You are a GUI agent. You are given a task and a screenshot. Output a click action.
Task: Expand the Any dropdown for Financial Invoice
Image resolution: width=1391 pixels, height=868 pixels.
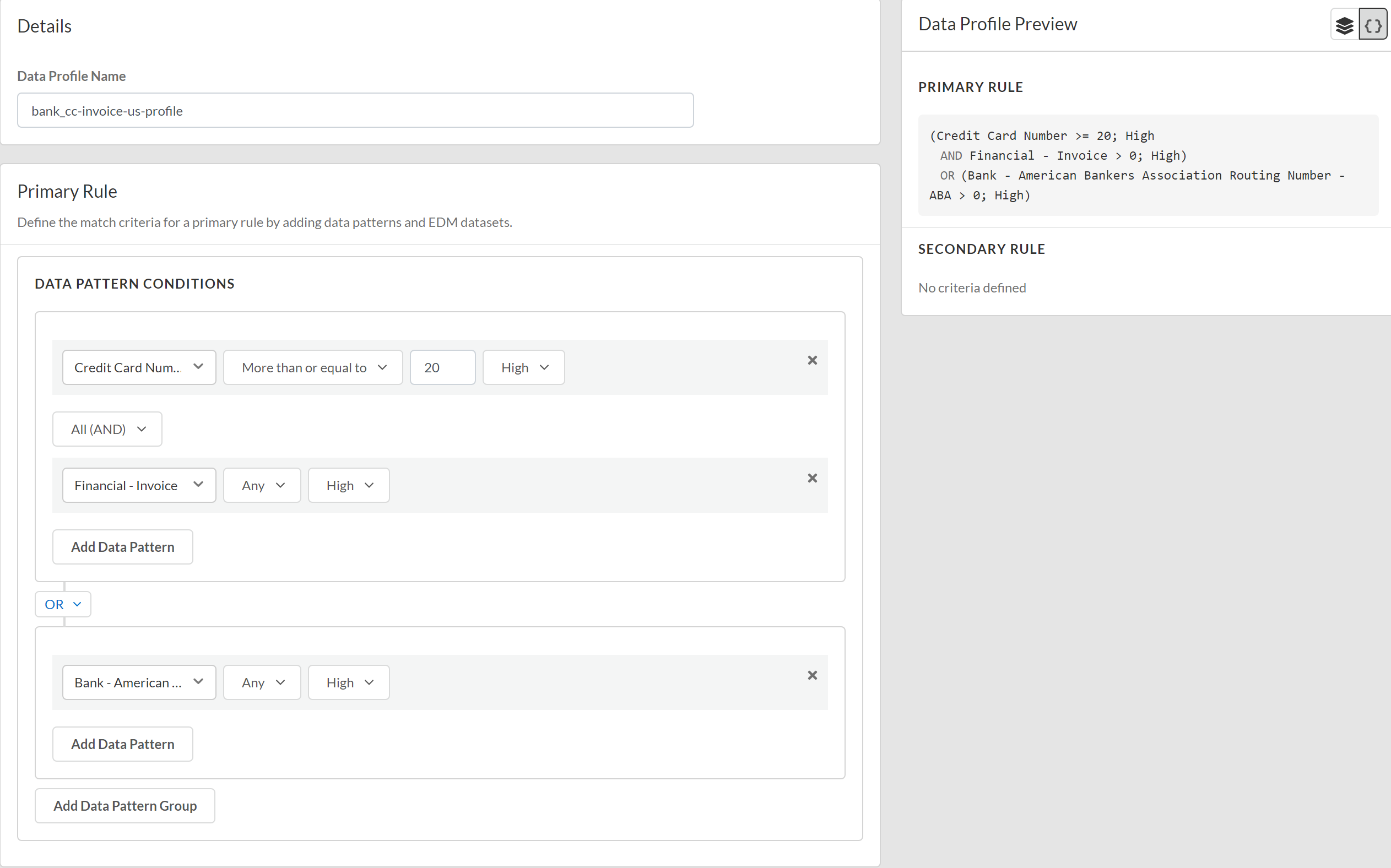tap(262, 486)
